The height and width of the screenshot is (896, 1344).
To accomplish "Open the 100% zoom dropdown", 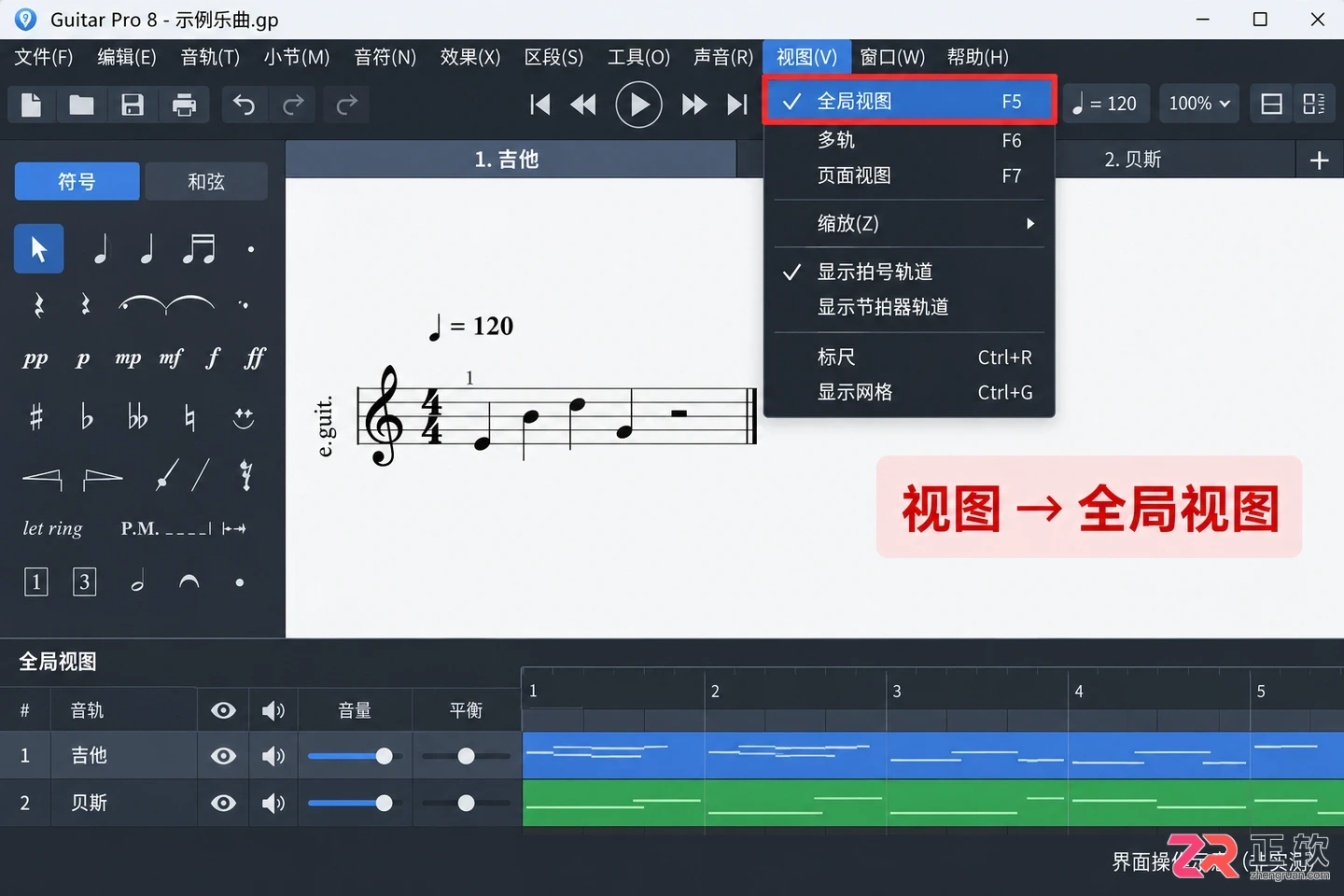I will (1199, 104).
